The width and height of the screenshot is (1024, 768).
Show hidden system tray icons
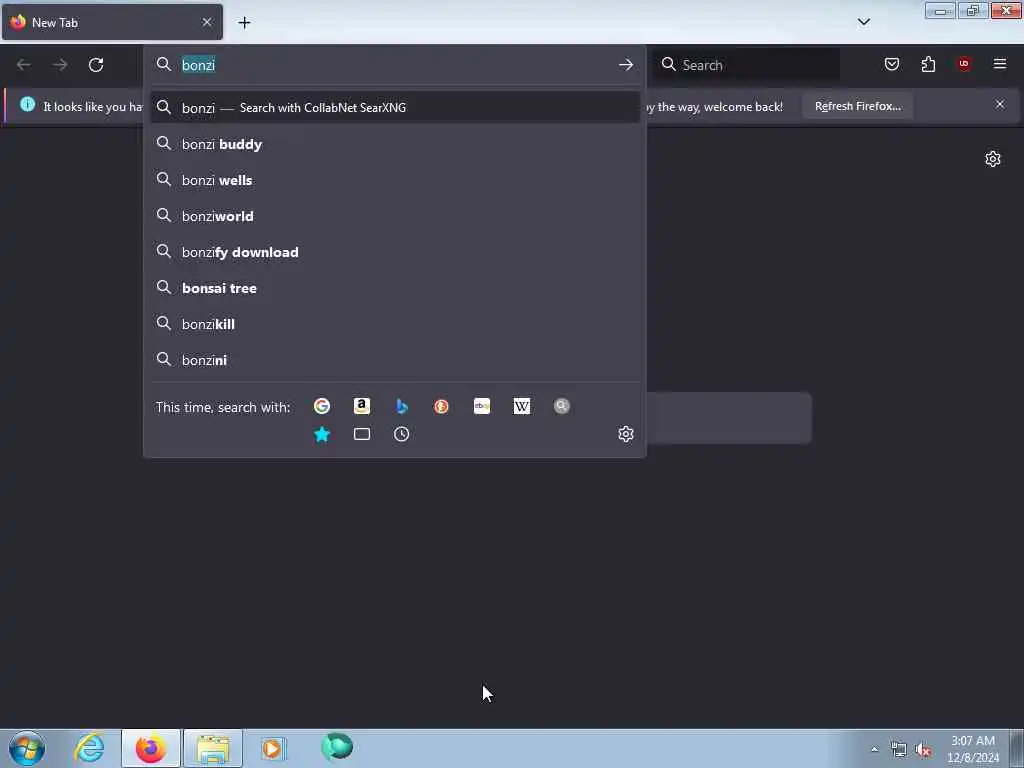874,749
